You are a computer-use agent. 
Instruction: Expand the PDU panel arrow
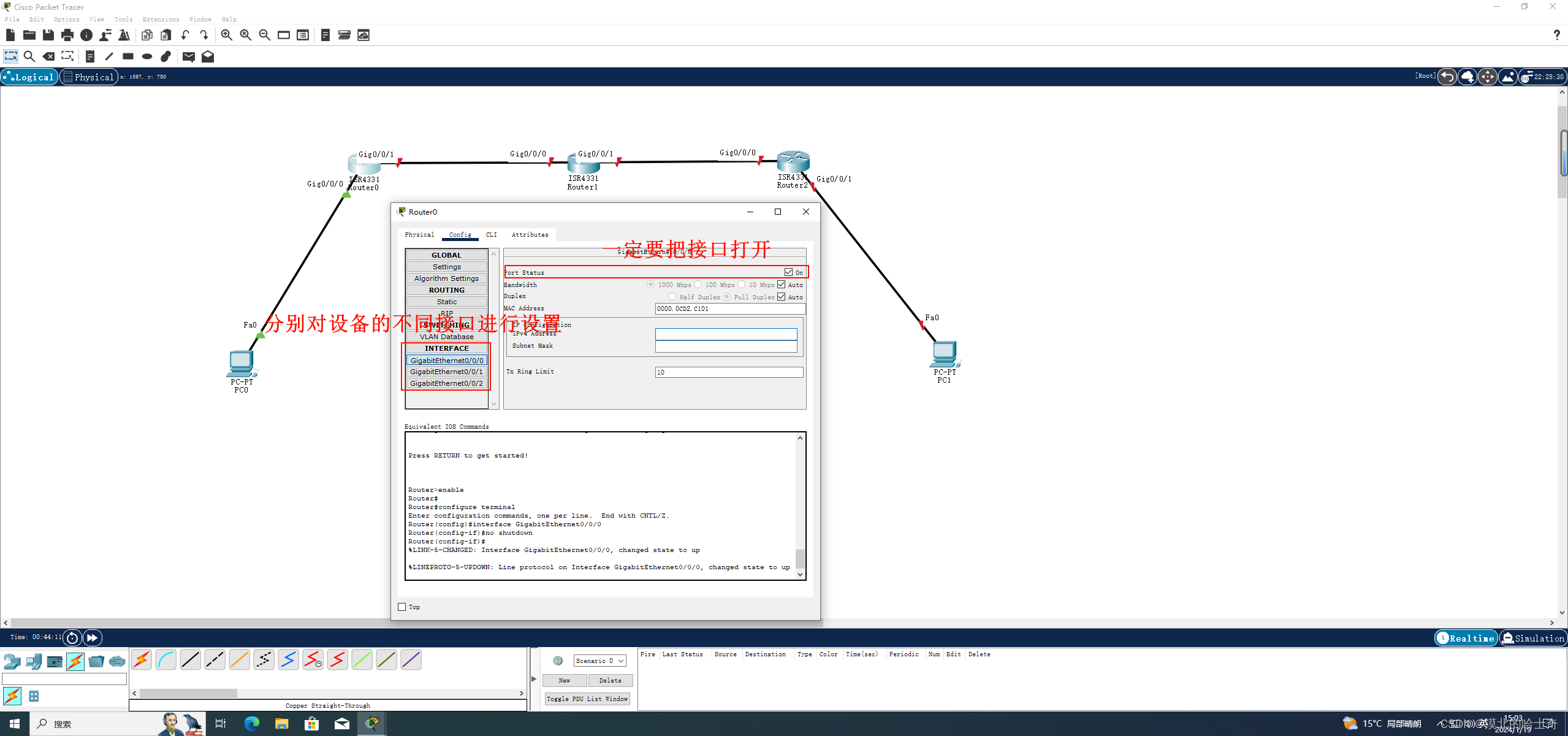click(x=534, y=679)
